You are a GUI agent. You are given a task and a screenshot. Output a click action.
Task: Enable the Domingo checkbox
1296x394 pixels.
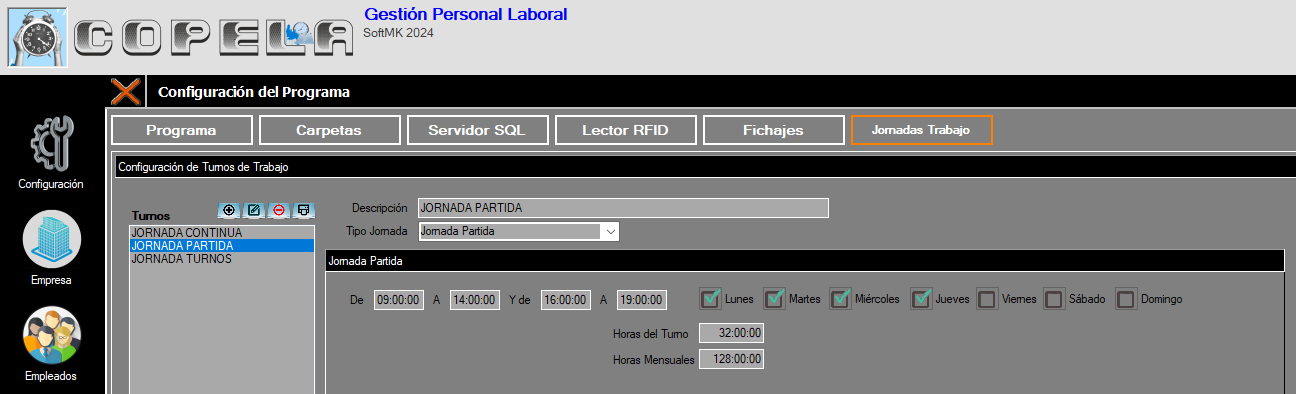click(x=1126, y=299)
